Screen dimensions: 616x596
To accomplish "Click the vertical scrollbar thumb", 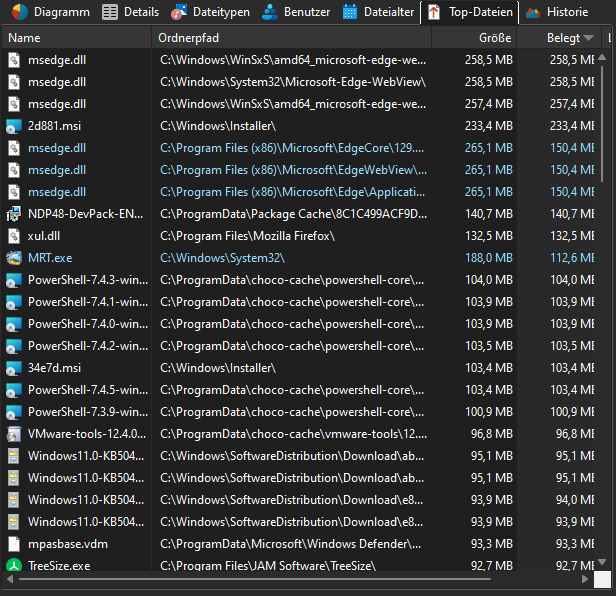I will click(602, 124).
